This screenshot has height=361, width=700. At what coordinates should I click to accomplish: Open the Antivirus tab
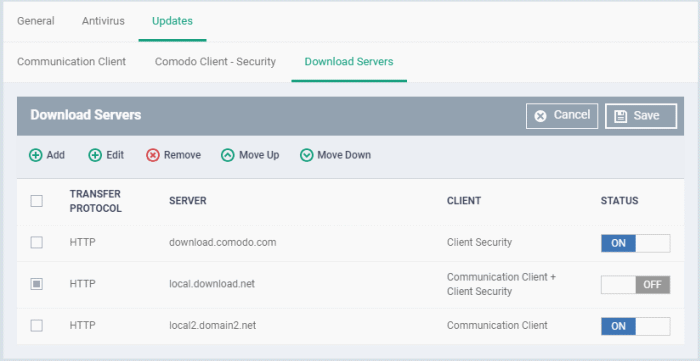point(103,21)
